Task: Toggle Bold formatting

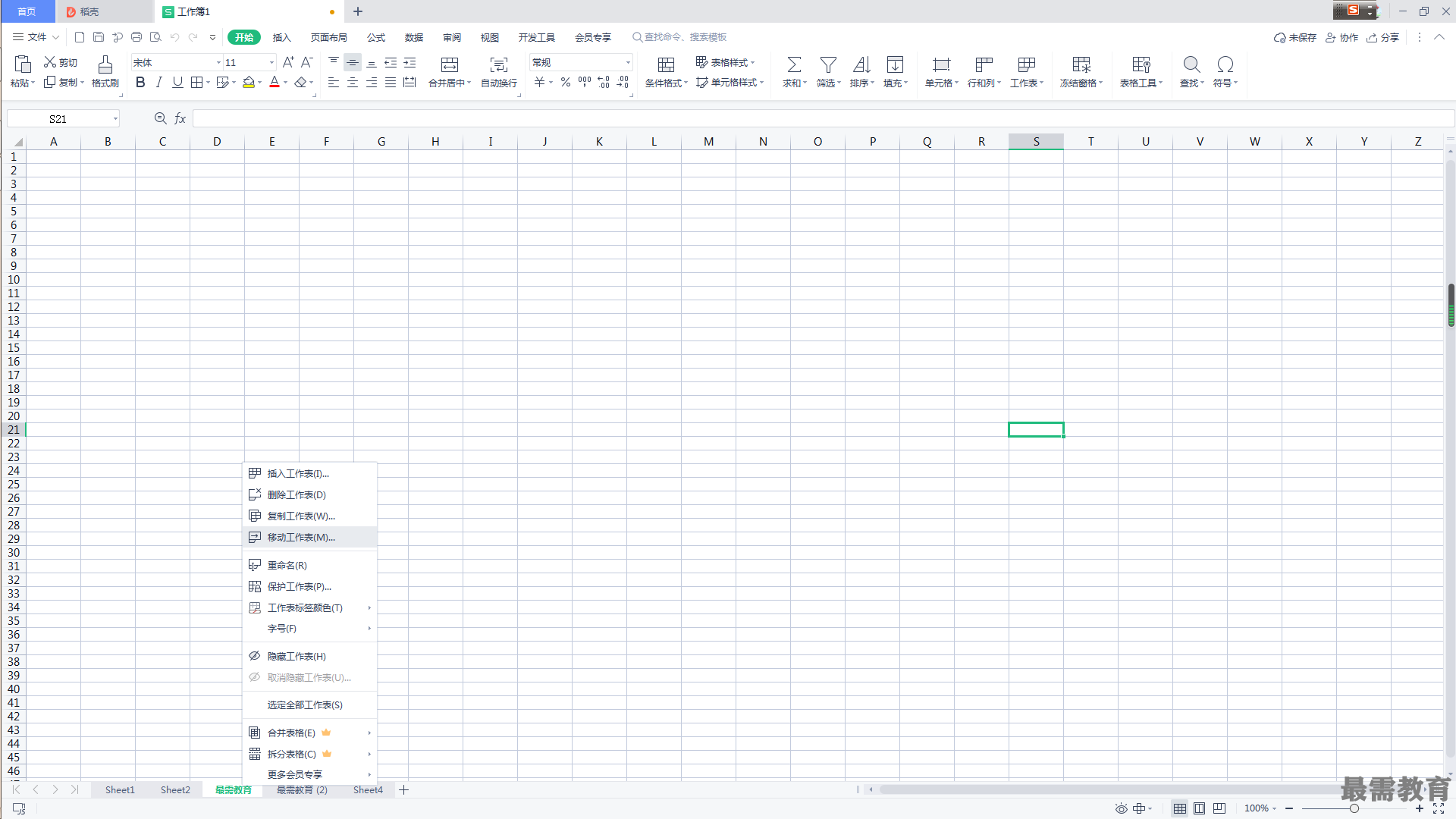Action: (x=140, y=83)
